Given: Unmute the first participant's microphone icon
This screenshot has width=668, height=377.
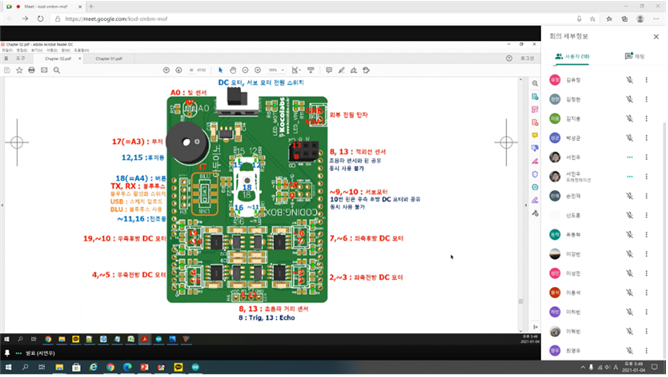Looking at the screenshot, I should click(629, 80).
